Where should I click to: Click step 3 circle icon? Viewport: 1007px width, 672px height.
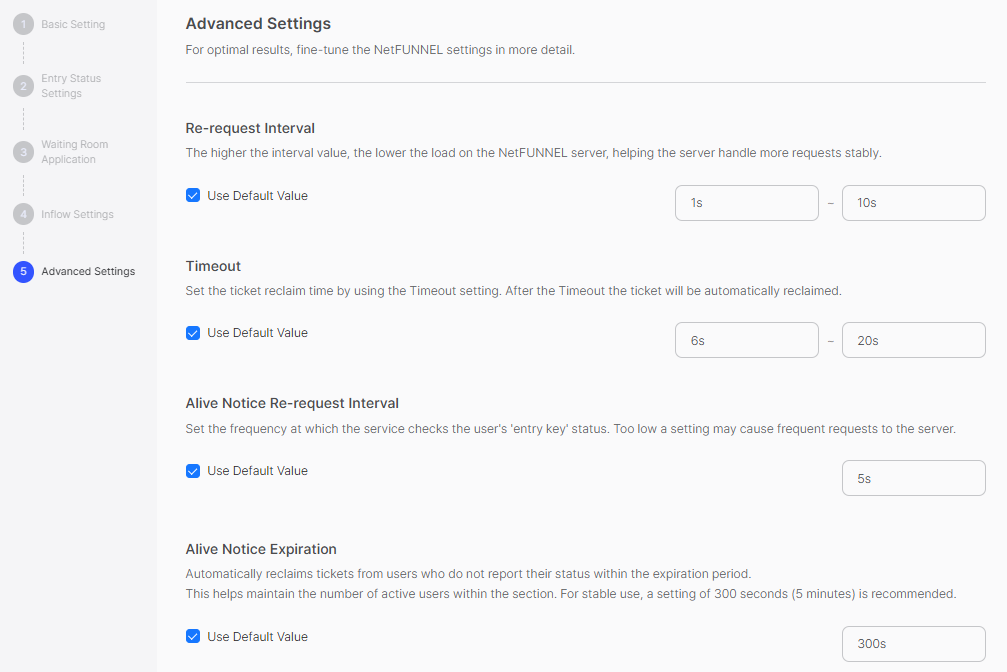[23, 152]
